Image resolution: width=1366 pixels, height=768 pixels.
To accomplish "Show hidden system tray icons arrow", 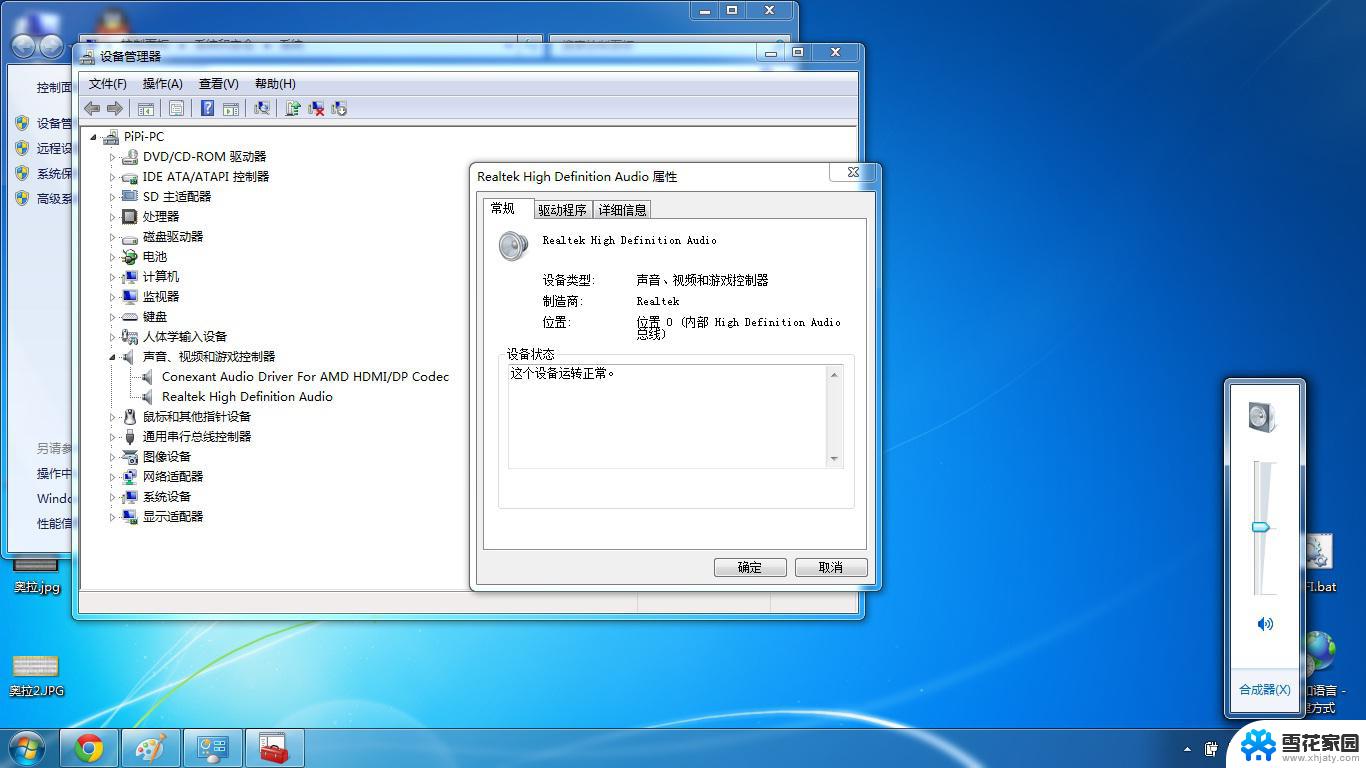I will (1187, 748).
